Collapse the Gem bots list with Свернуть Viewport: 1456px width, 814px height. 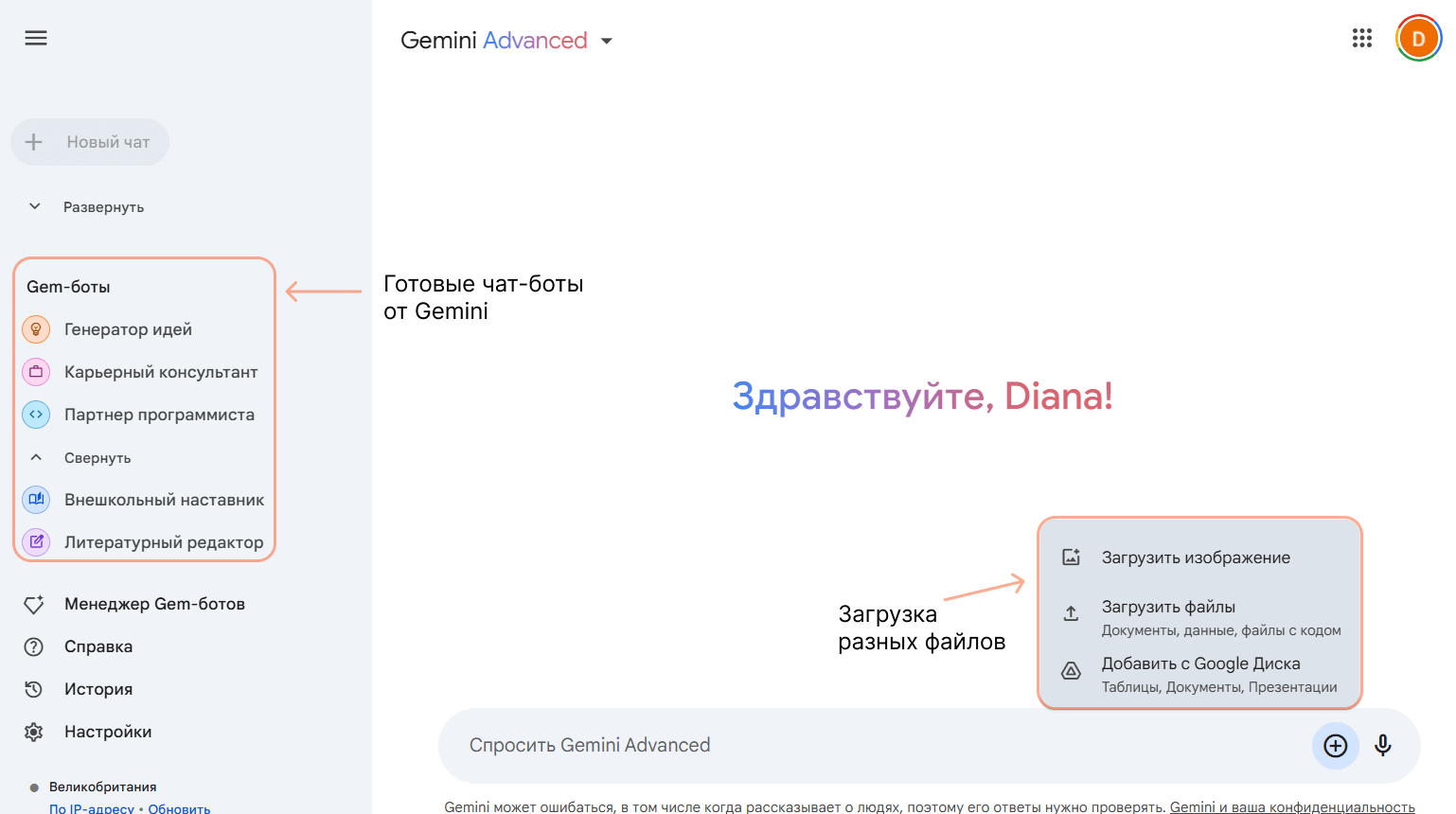click(x=97, y=458)
